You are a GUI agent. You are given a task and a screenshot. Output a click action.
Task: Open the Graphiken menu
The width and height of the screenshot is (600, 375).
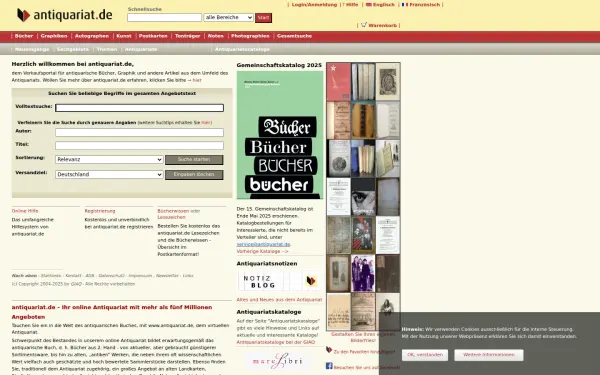point(54,36)
